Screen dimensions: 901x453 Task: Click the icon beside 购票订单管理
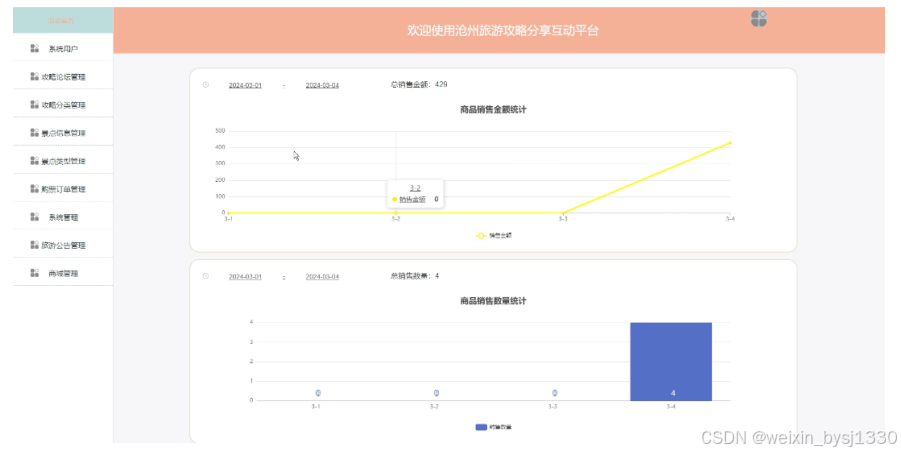34,189
